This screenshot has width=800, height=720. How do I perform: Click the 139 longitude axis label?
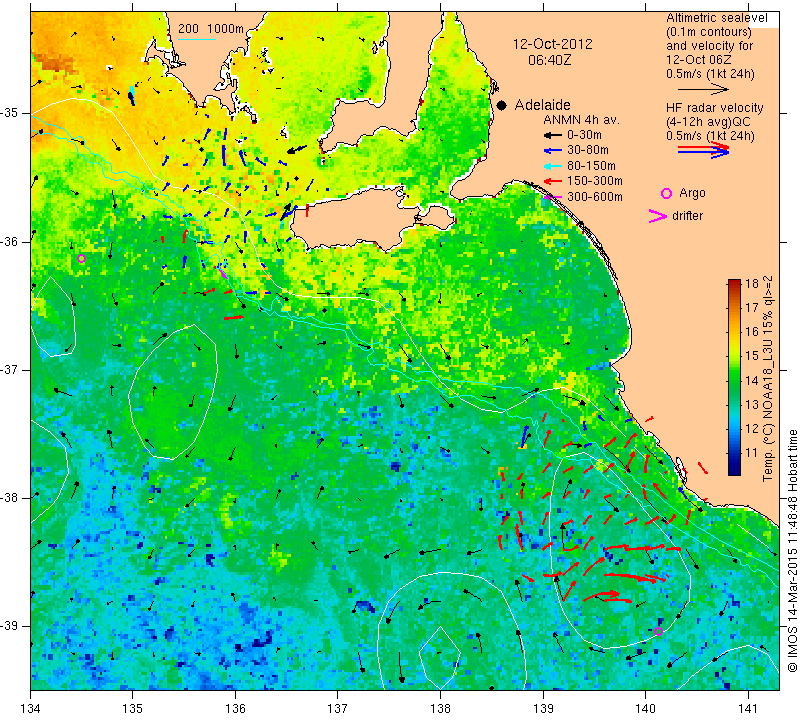[543, 709]
